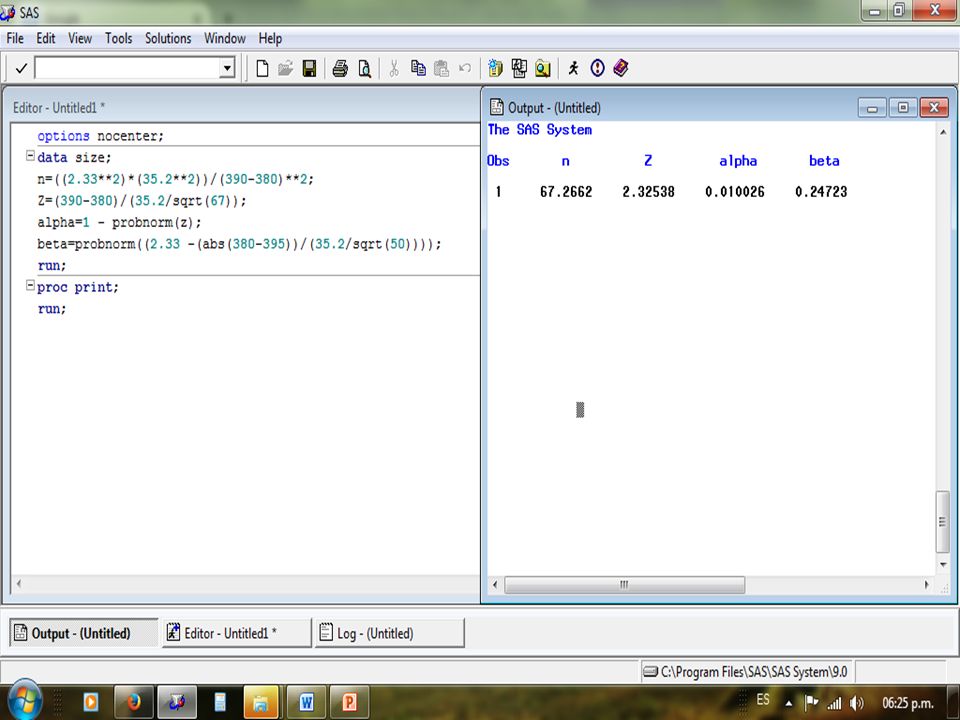Click Editor horizontal scrollbar left arrow
The image size is (960, 720).
point(19,583)
